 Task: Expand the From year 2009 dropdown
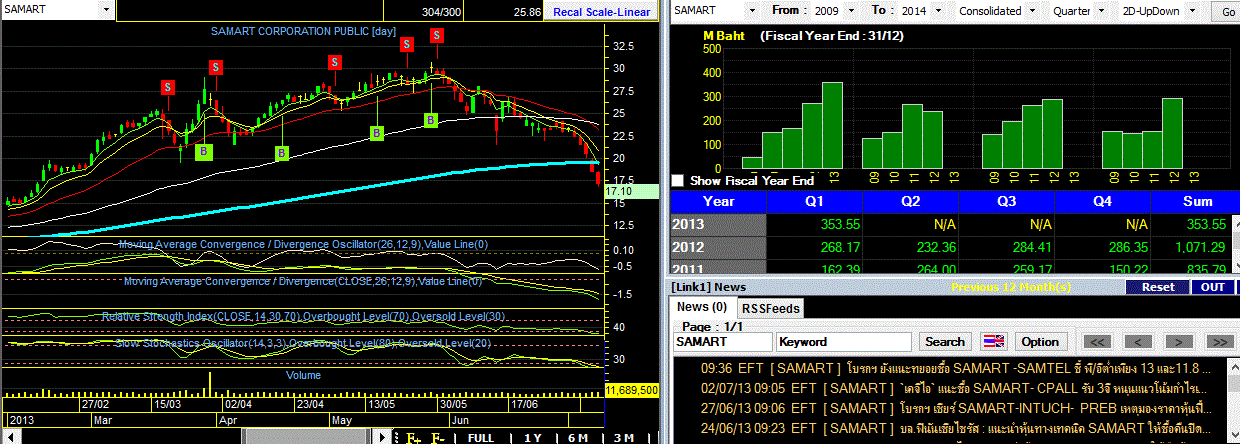point(853,11)
